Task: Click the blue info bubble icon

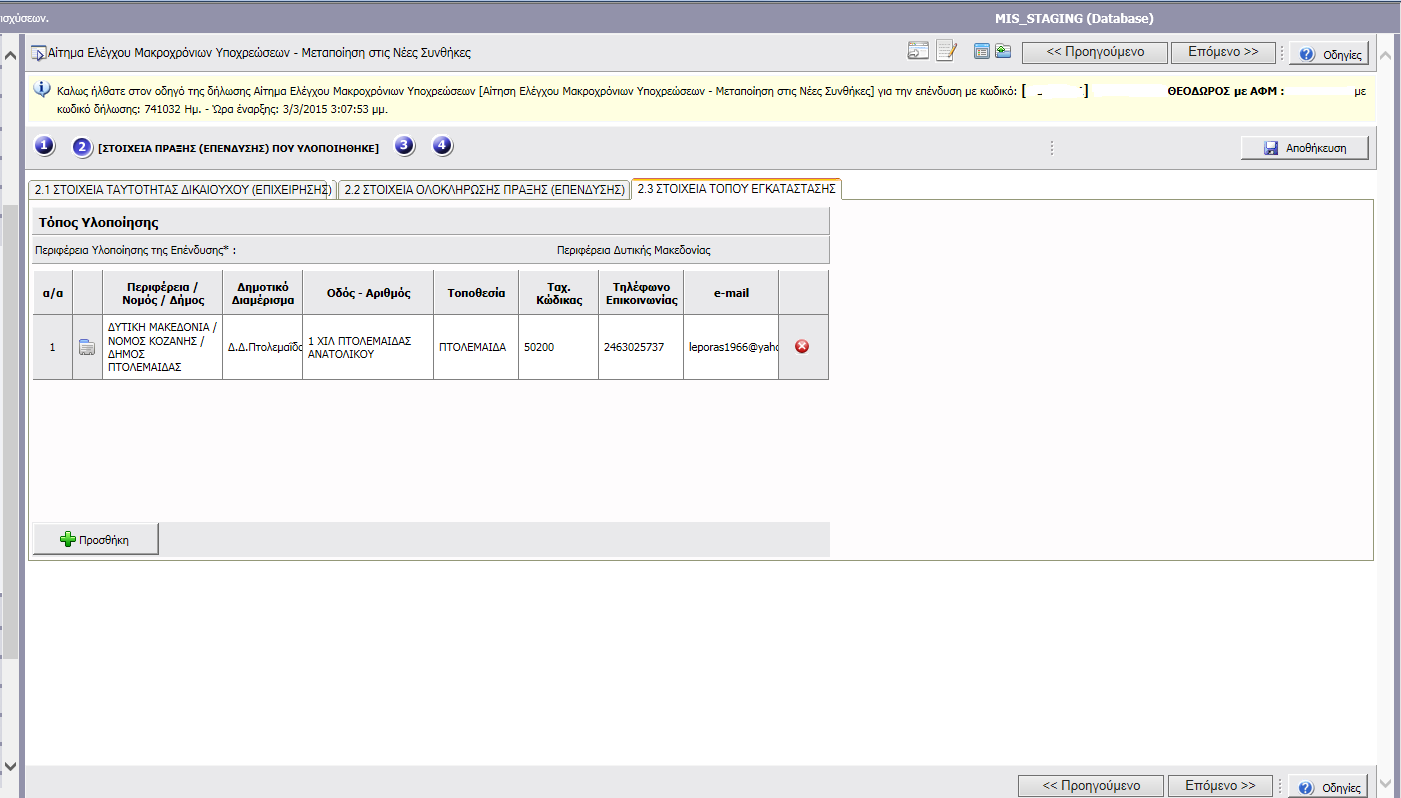Action: 42,89
